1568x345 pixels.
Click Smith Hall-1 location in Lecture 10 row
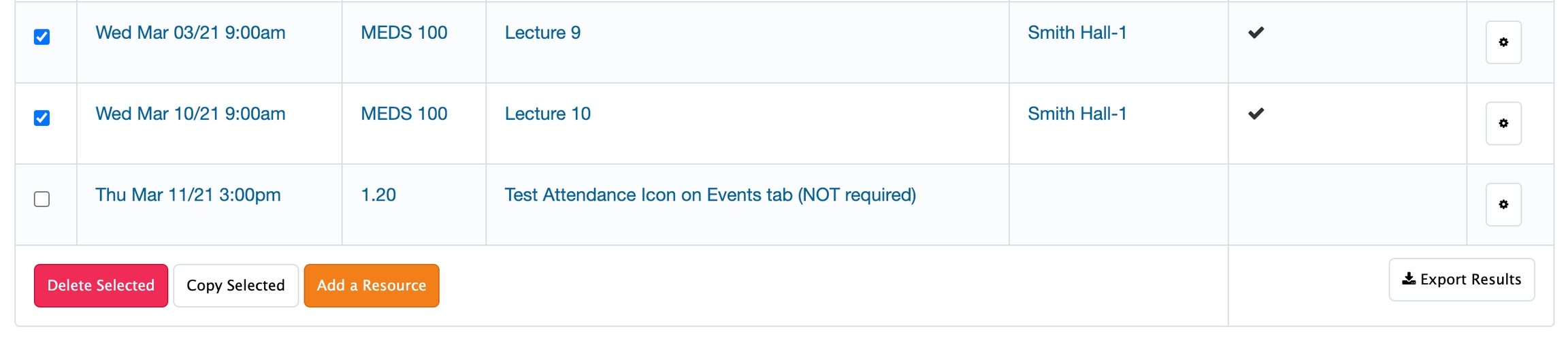tap(1077, 114)
